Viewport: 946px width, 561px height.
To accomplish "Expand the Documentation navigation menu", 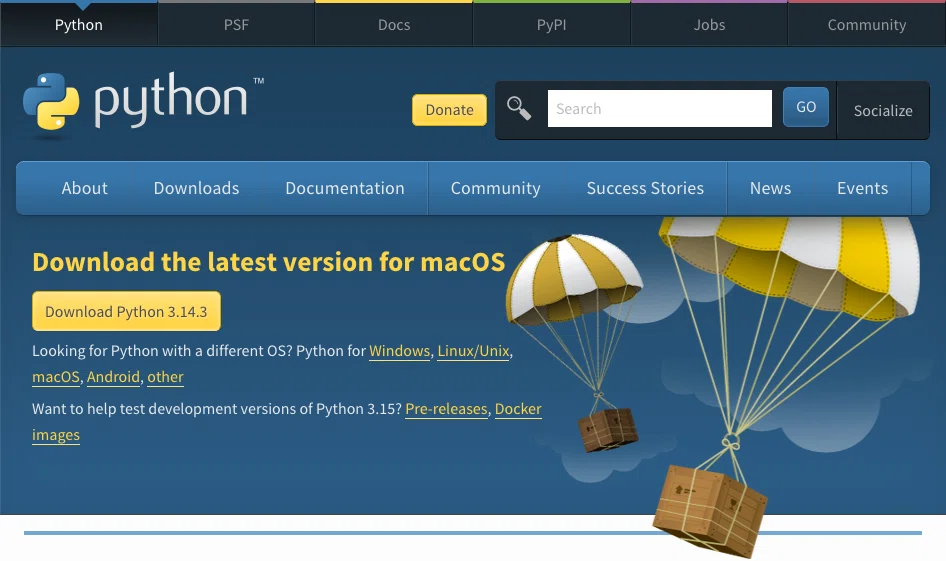I will [x=344, y=188].
